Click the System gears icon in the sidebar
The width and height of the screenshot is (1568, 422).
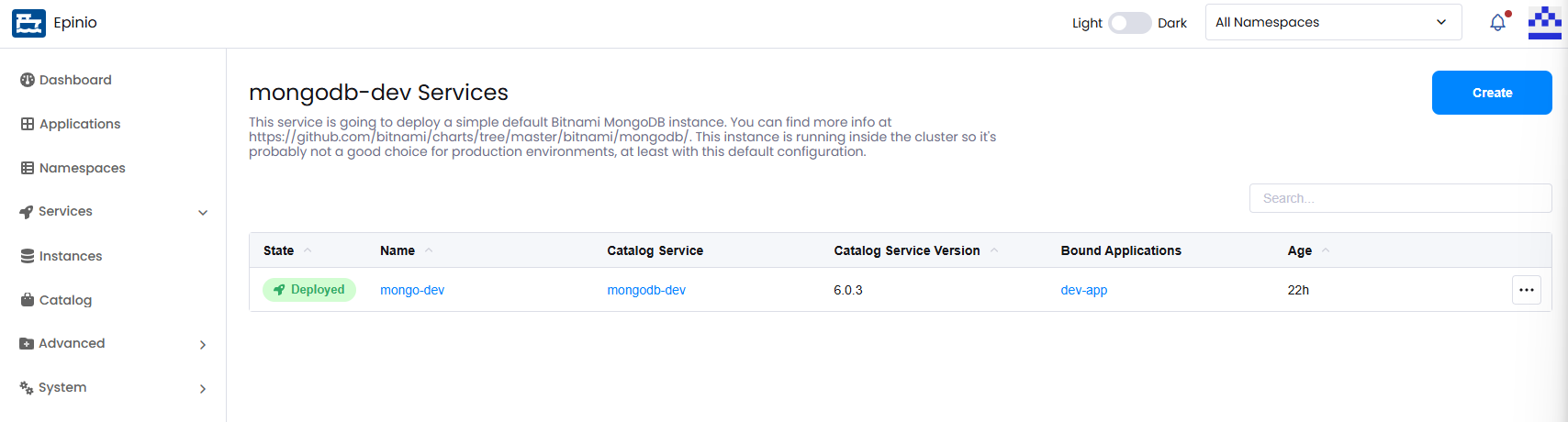point(27,387)
